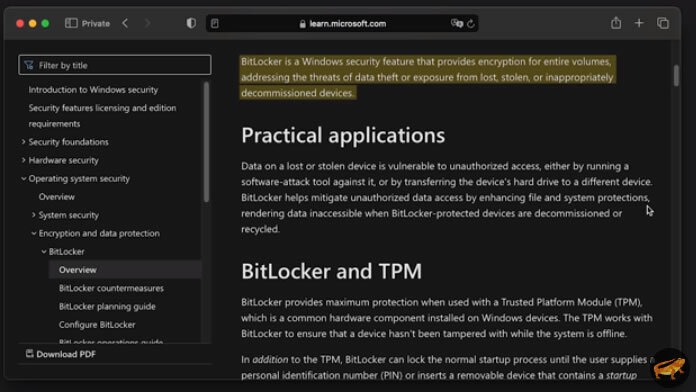
Task: Go back with the back arrow
Action: tap(125, 24)
